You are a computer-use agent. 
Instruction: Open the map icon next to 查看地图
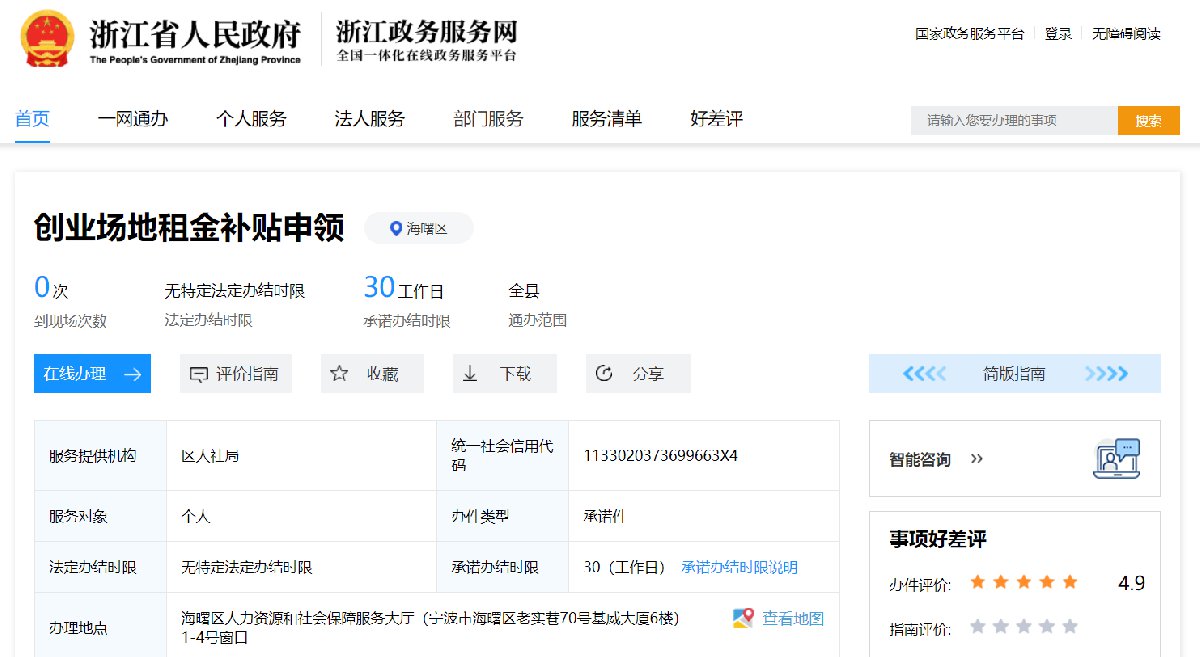tap(742, 618)
